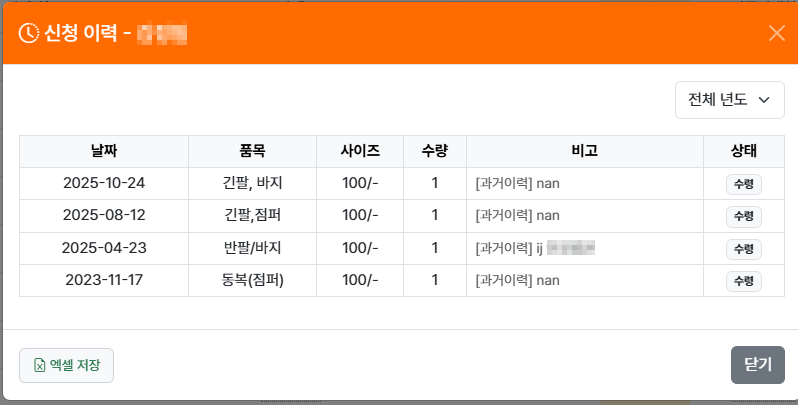This screenshot has width=798, height=405.
Task: Close the dialog with the X icon
Action: click(777, 33)
